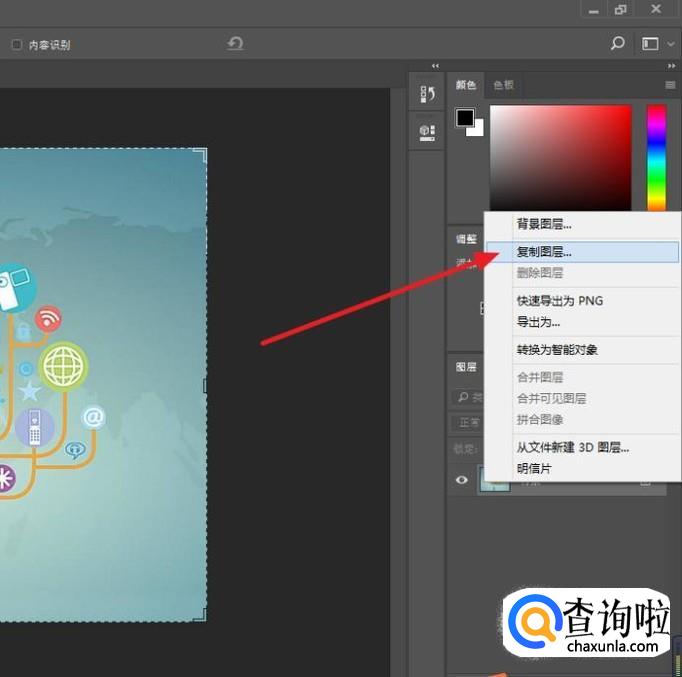
Task: Open the workspace layout switcher icon
Action: (650, 44)
